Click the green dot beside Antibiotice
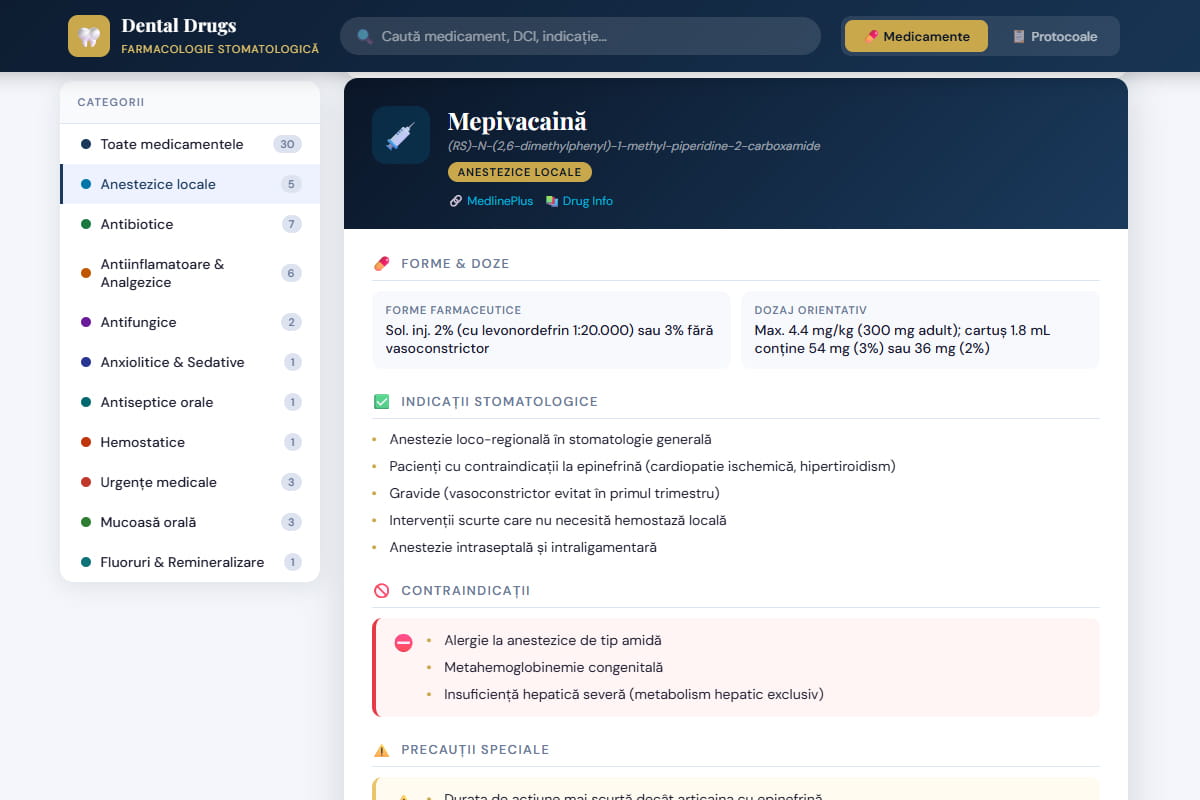Image resolution: width=1200 pixels, height=800 pixels. pos(86,224)
